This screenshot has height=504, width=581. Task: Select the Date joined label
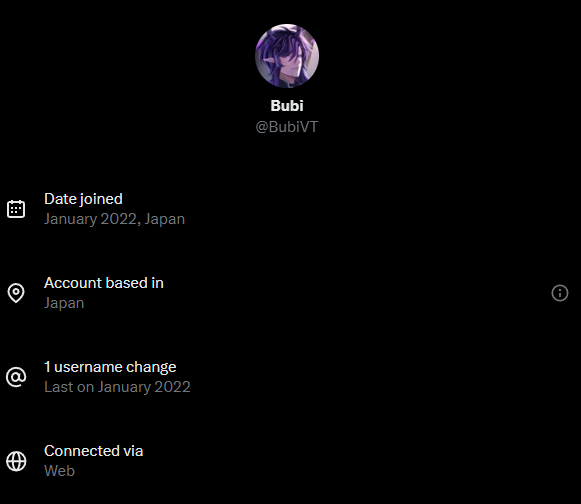(83, 199)
